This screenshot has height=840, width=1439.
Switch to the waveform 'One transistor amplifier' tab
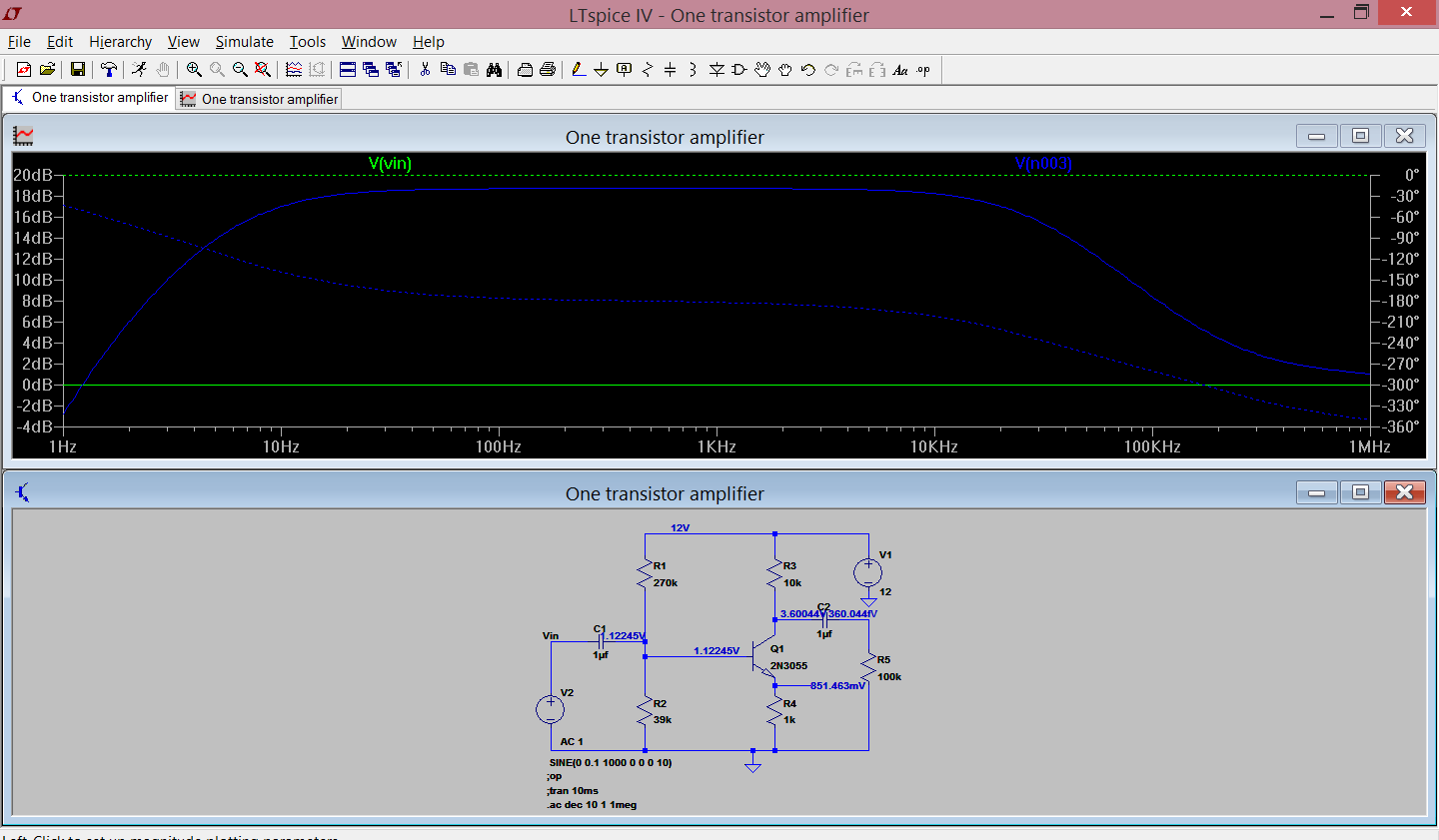259,99
